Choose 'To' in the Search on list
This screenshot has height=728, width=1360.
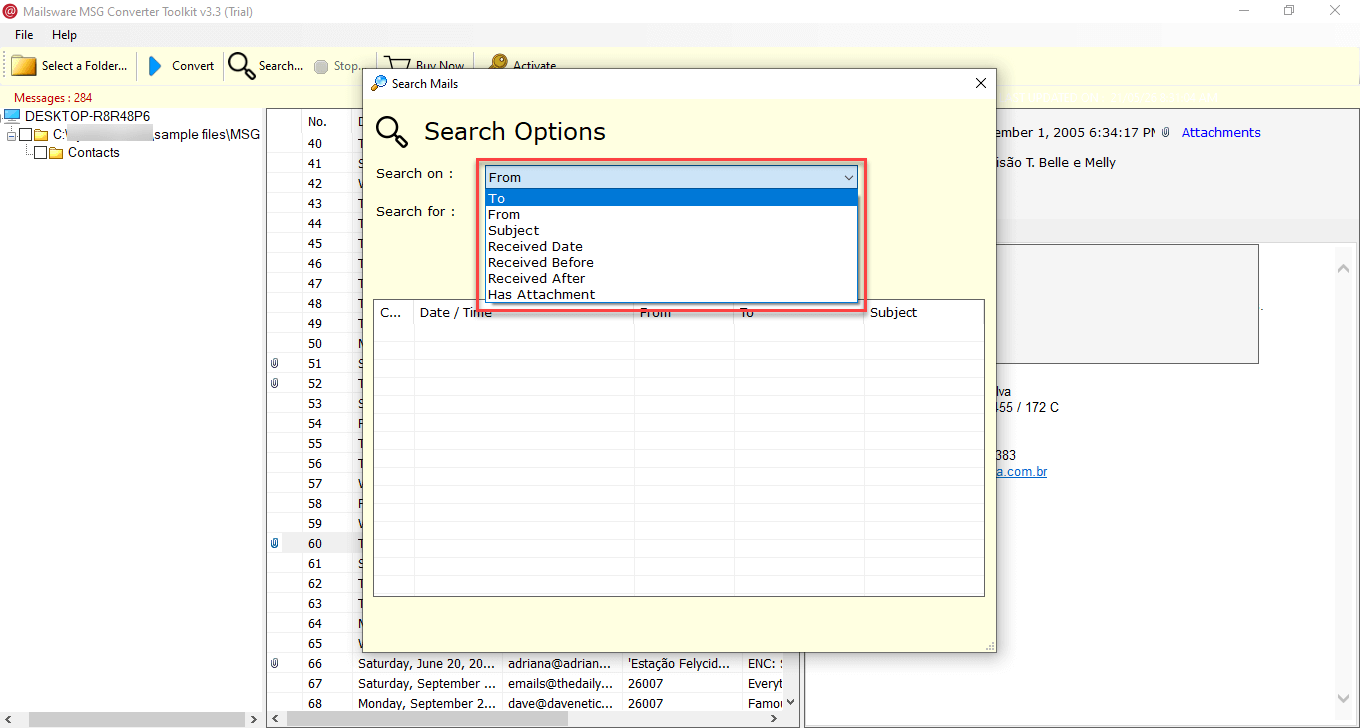tap(671, 198)
